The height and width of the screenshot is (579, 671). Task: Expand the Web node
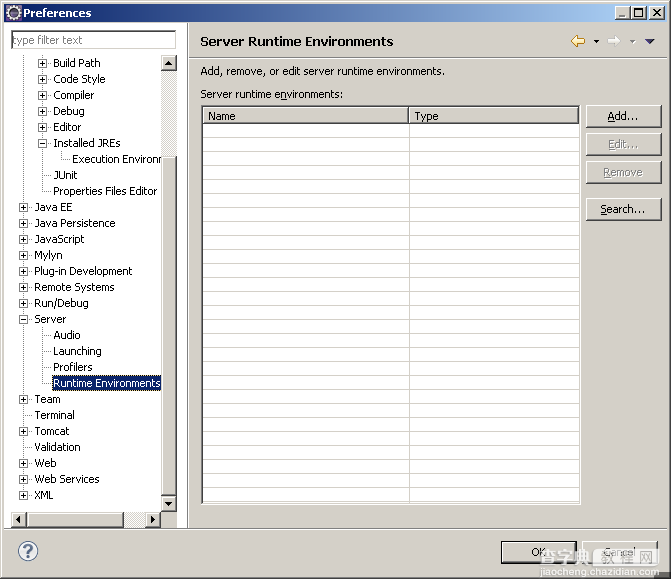(x=24, y=463)
